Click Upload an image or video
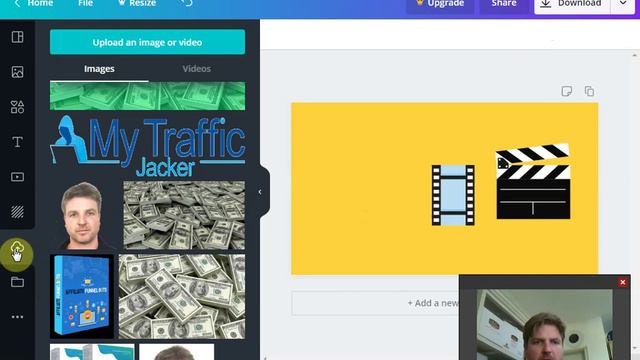This screenshot has width=640, height=360. (147, 42)
